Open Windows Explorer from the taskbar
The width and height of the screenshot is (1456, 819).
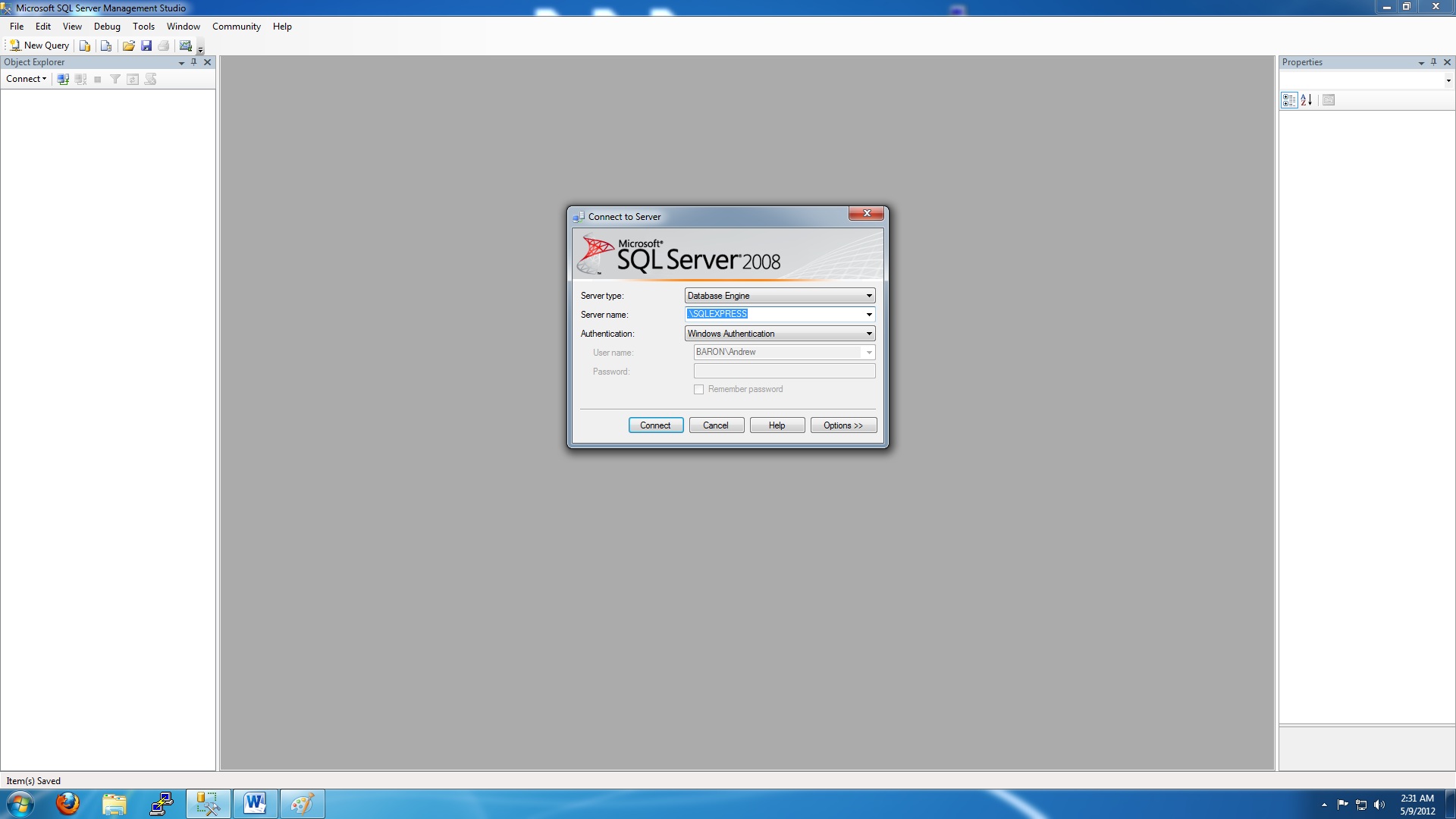[115, 804]
